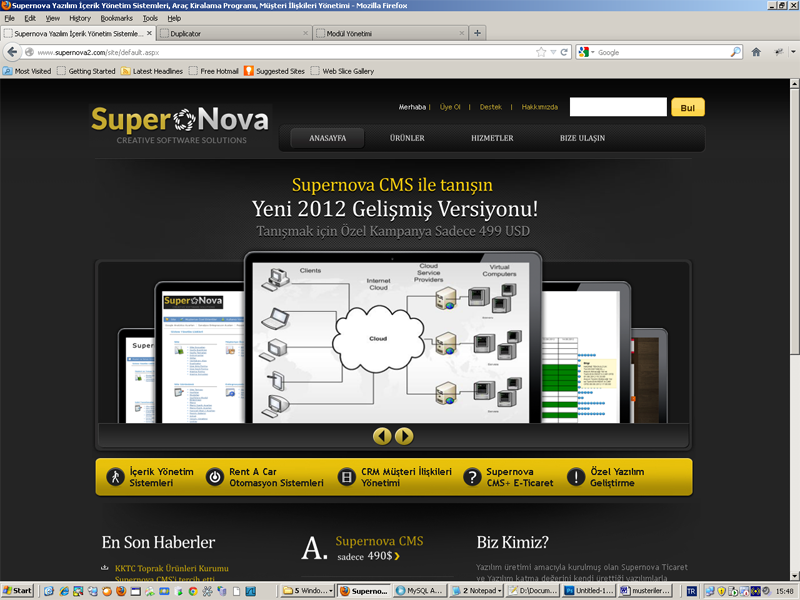Screen dimensions: 800x600
Task: Open the URL history dropdown arrow
Action: pyautogui.click(x=553, y=52)
